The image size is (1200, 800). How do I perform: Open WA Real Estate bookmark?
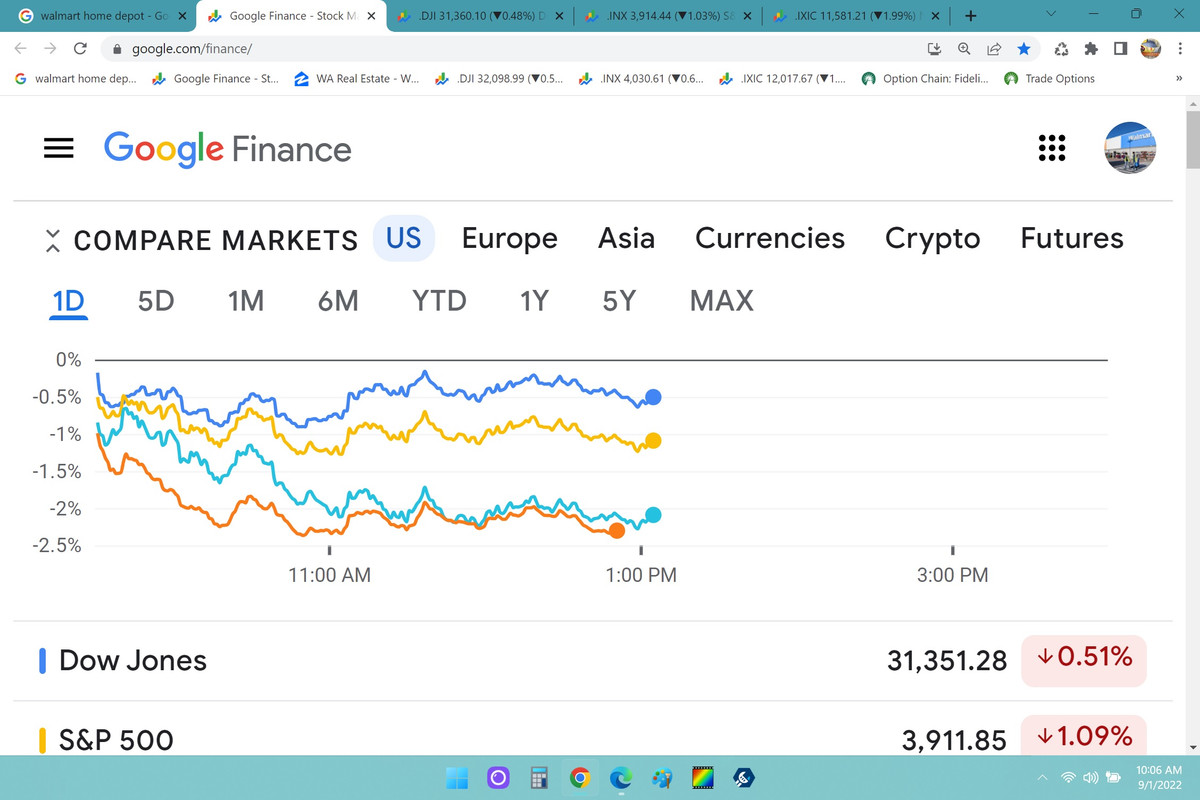coord(357,79)
